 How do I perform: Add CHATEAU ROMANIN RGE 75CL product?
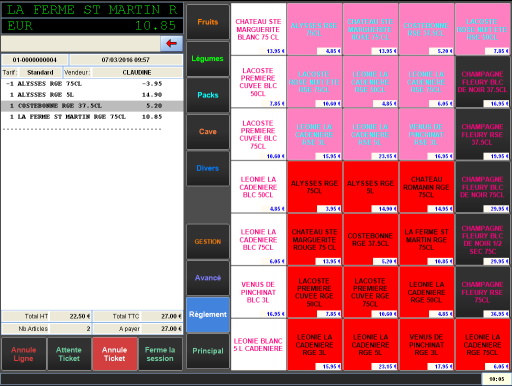pos(426,187)
